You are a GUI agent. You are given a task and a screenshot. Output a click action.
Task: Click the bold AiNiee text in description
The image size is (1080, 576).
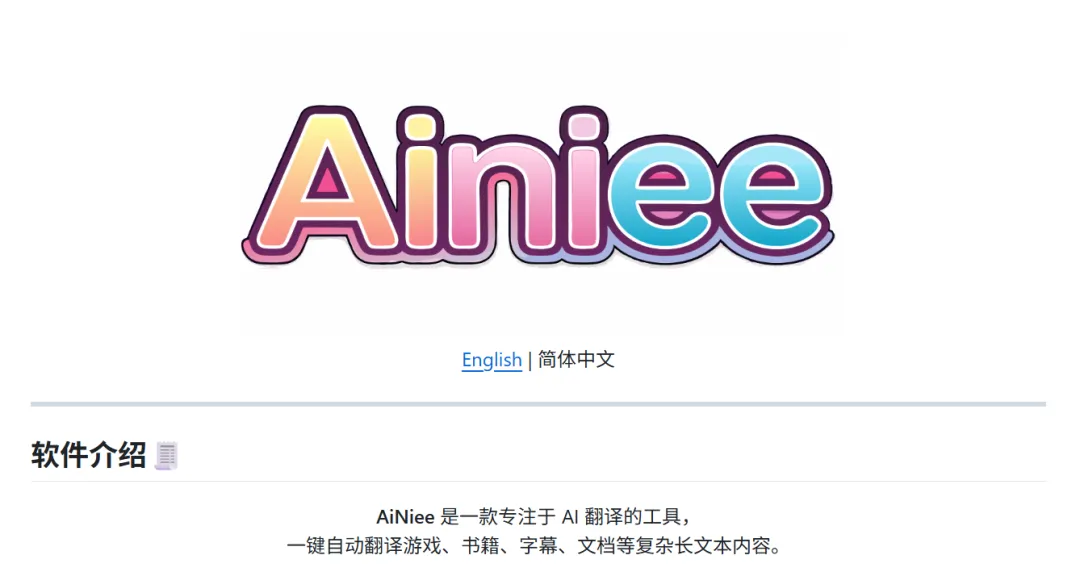coord(405,517)
